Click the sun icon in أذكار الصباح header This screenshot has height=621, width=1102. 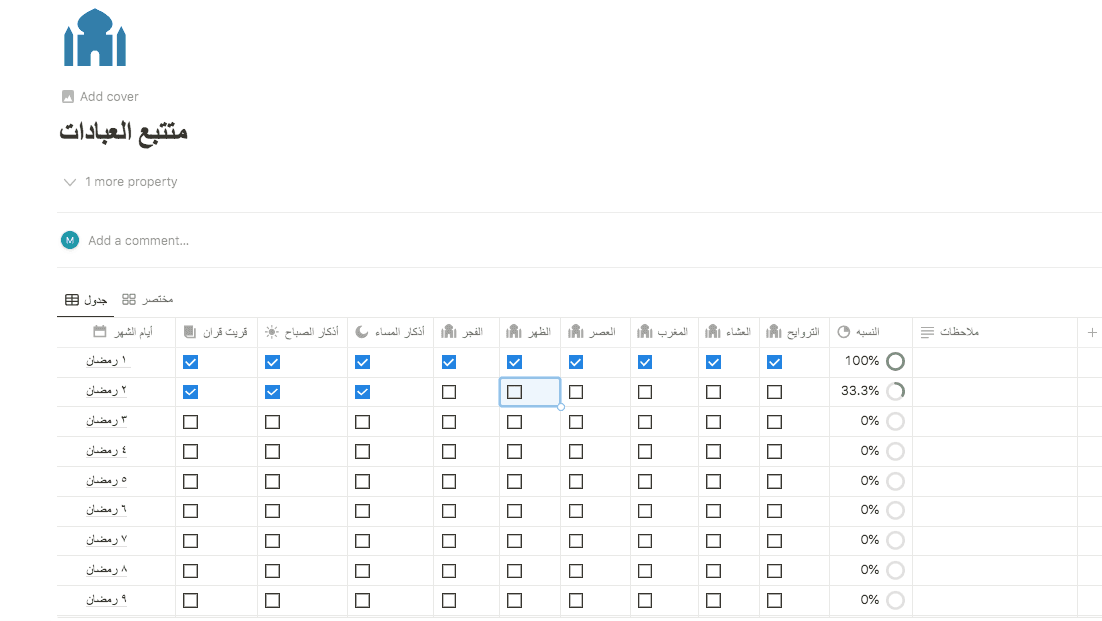tap(272, 332)
